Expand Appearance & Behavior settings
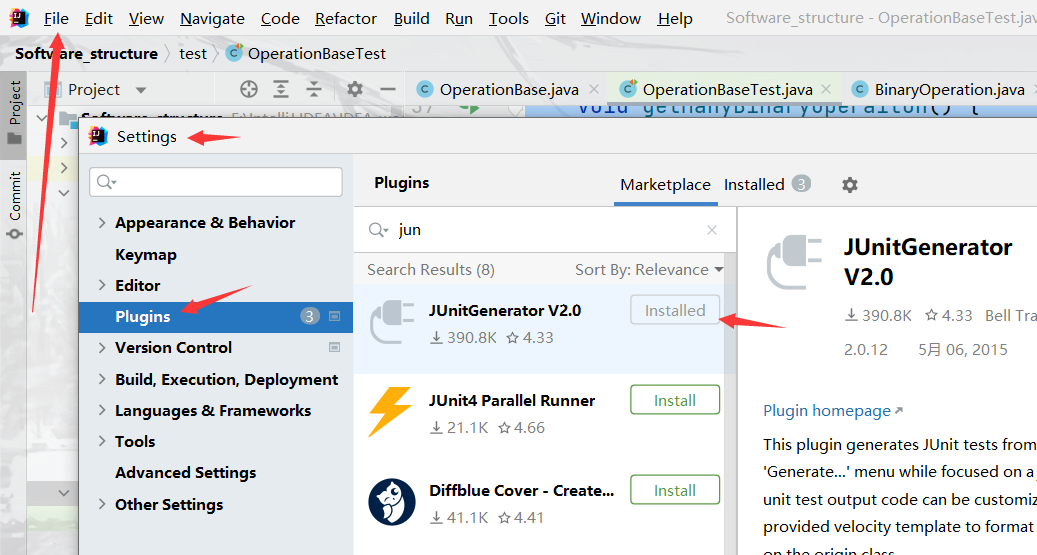This screenshot has width=1037, height=555. point(102,223)
